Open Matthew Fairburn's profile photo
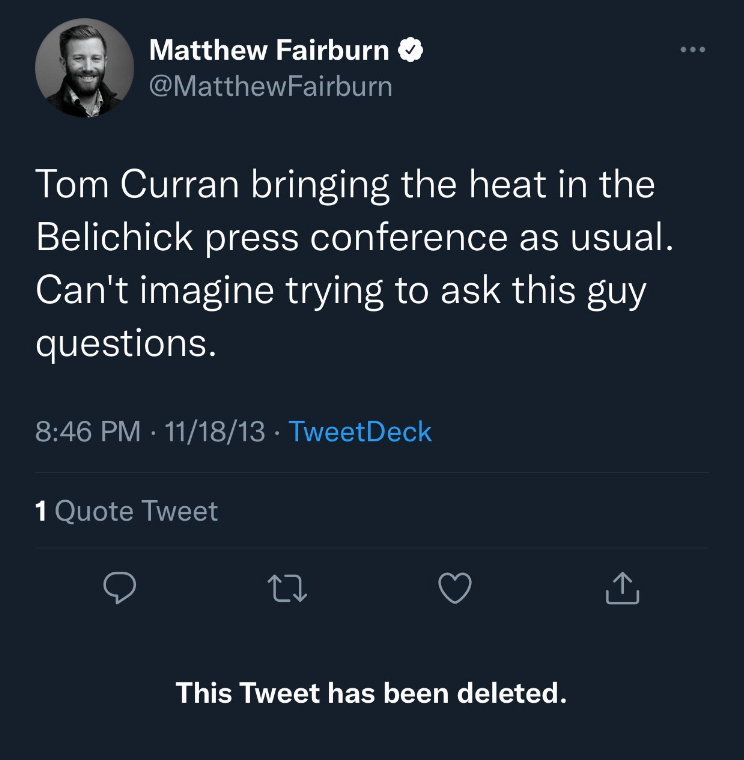This screenshot has width=744, height=760. click(x=84, y=68)
